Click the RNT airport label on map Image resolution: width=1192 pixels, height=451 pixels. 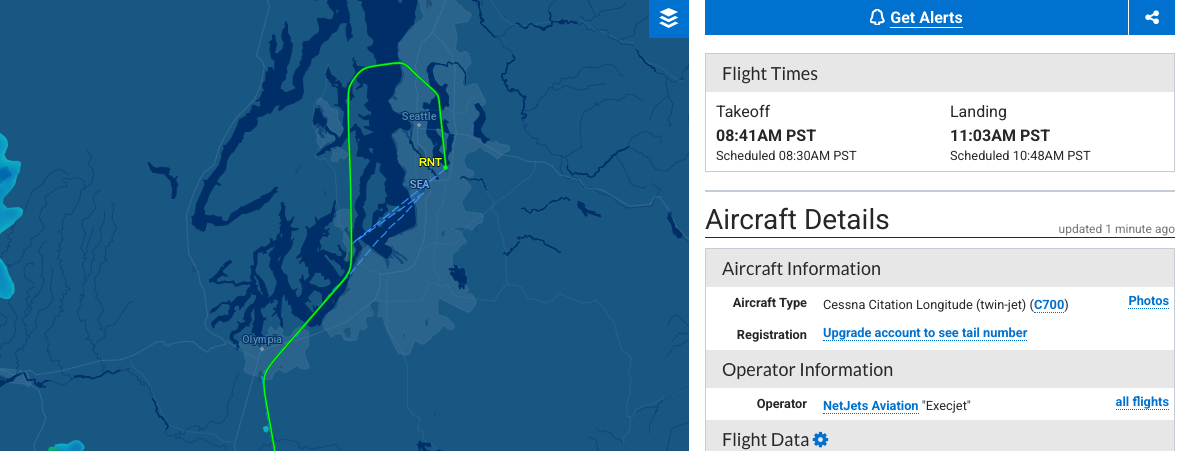(x=430, y=162)
